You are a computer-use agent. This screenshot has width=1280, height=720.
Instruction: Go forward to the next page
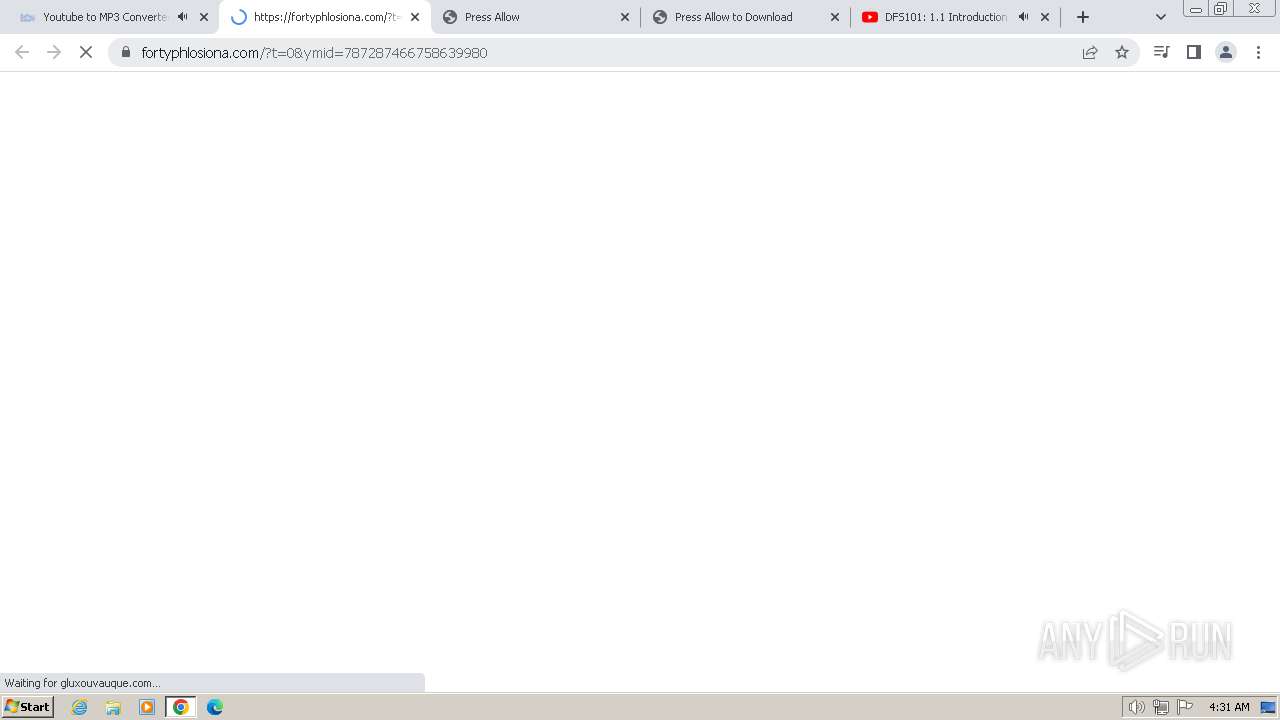coord(54,52)
